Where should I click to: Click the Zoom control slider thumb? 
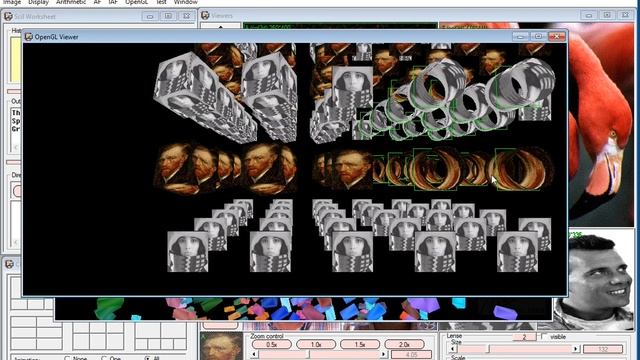coord(309,354)
